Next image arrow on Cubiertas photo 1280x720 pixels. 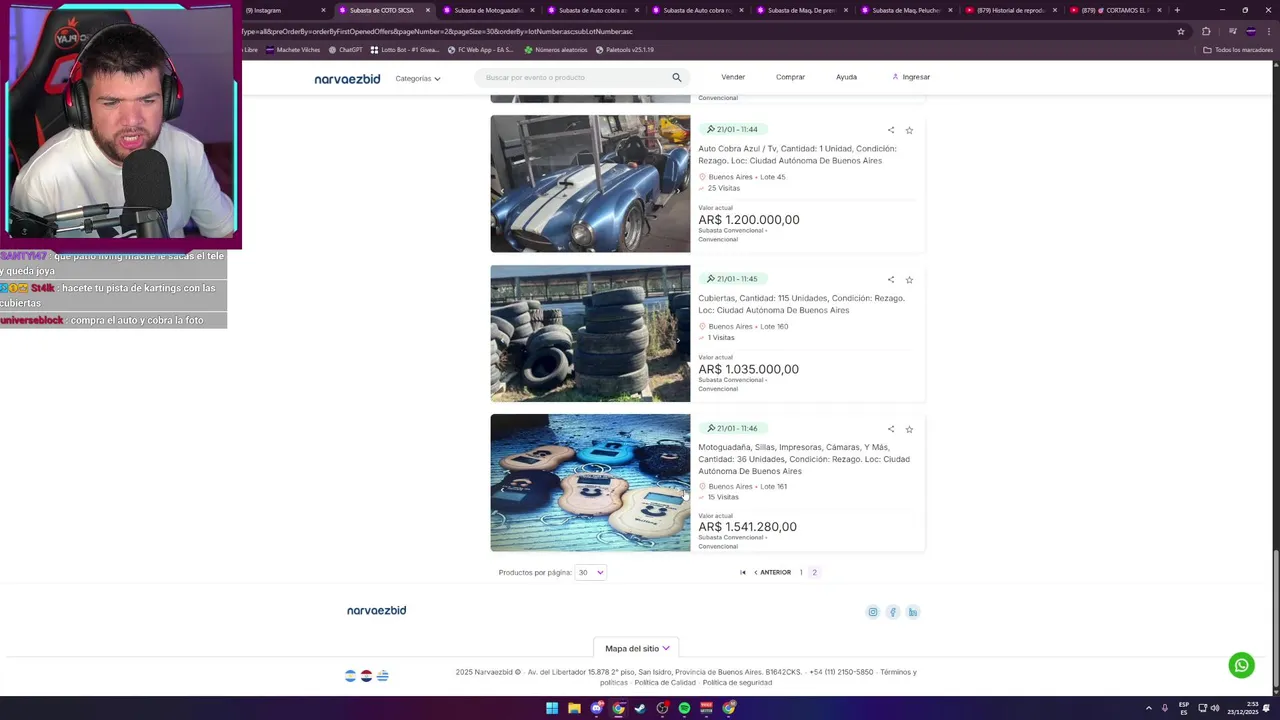[678, 341]
